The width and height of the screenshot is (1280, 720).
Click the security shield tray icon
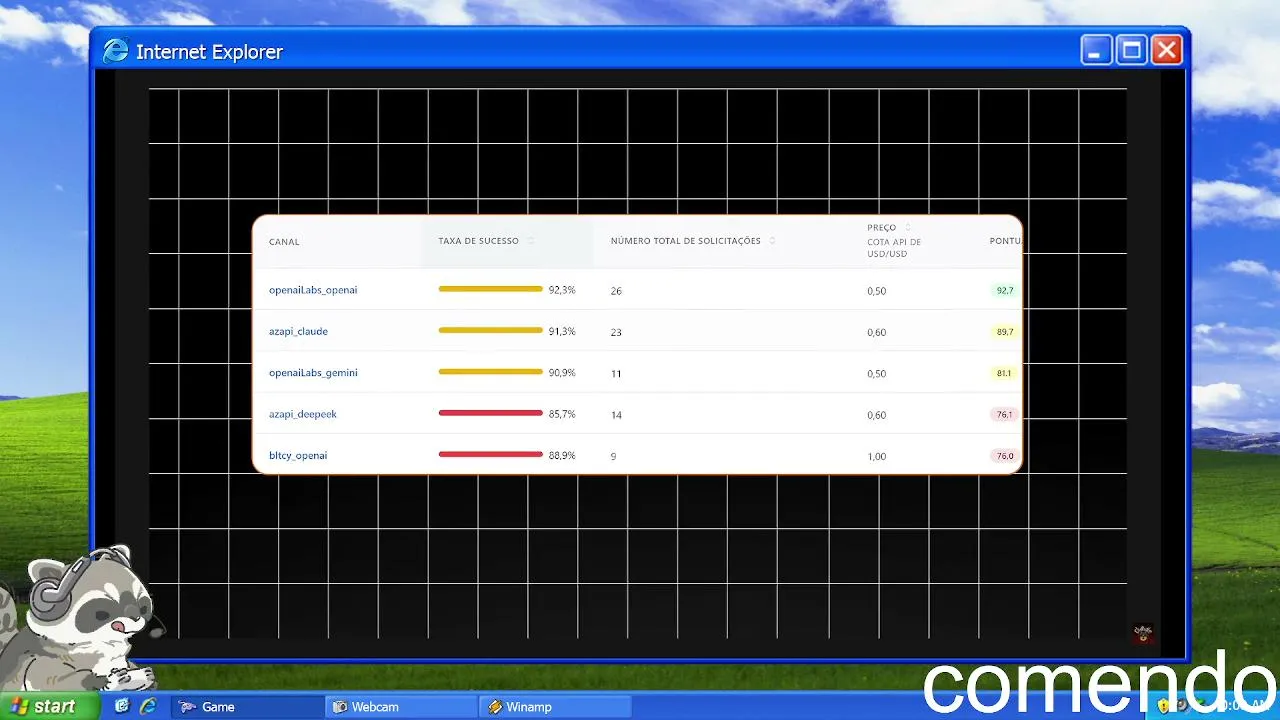point(1164,706)
